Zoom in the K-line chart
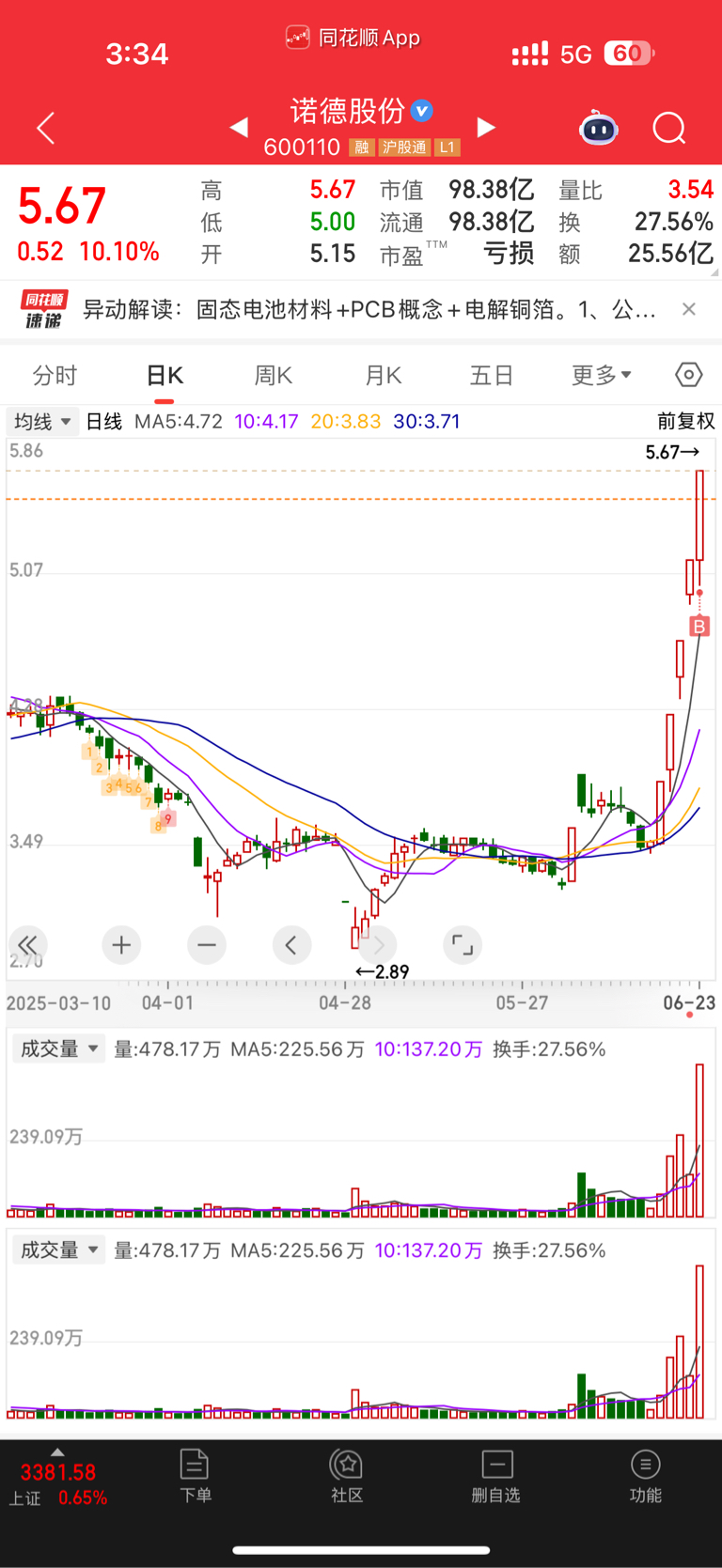This screenshot has width=722, height=1568. click(x=121, y=945)
